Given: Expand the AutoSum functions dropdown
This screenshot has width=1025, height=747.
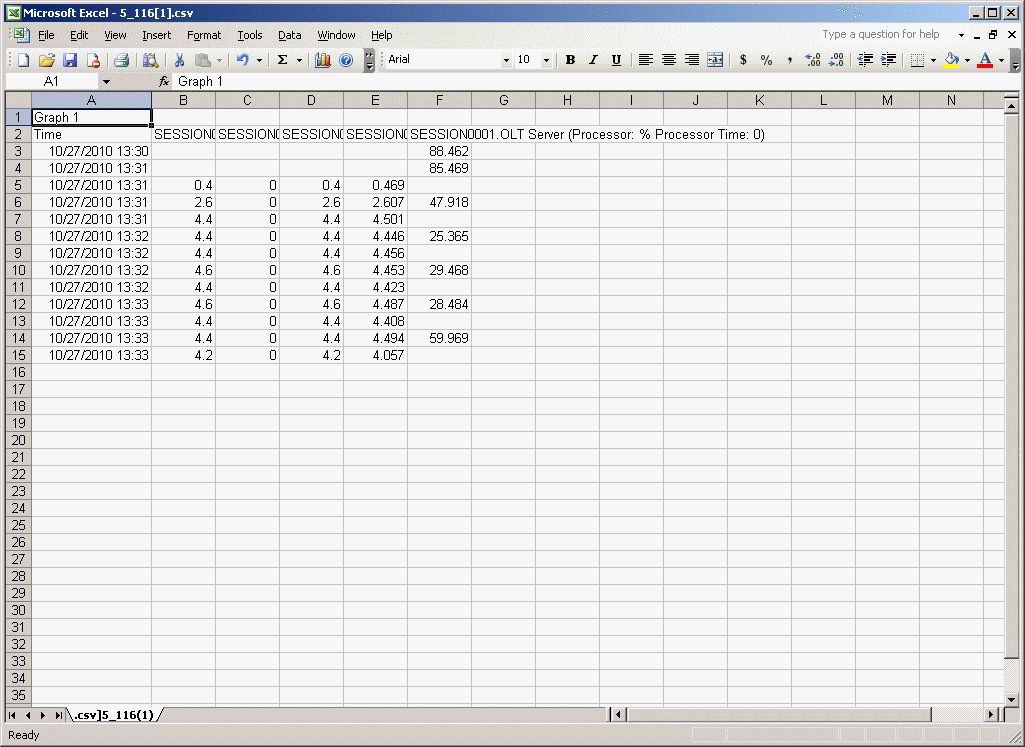Looking at the screenshot, I should tap(299, 60).
